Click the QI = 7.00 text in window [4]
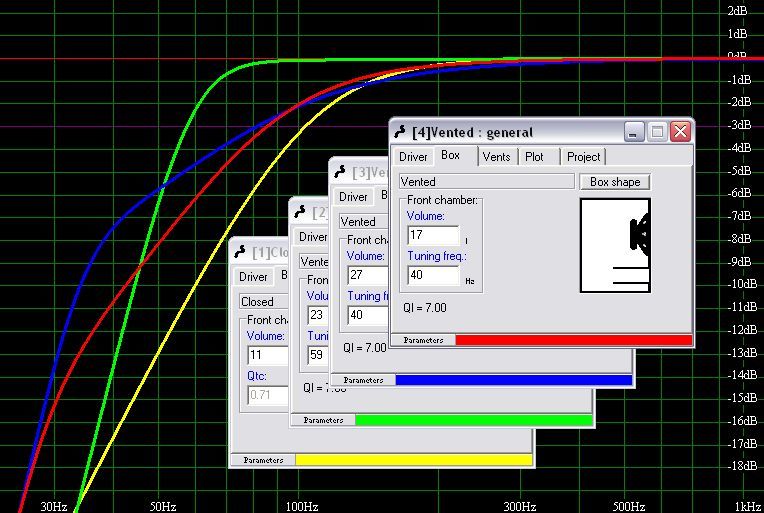The image size is (764, 513). [424, 308]
